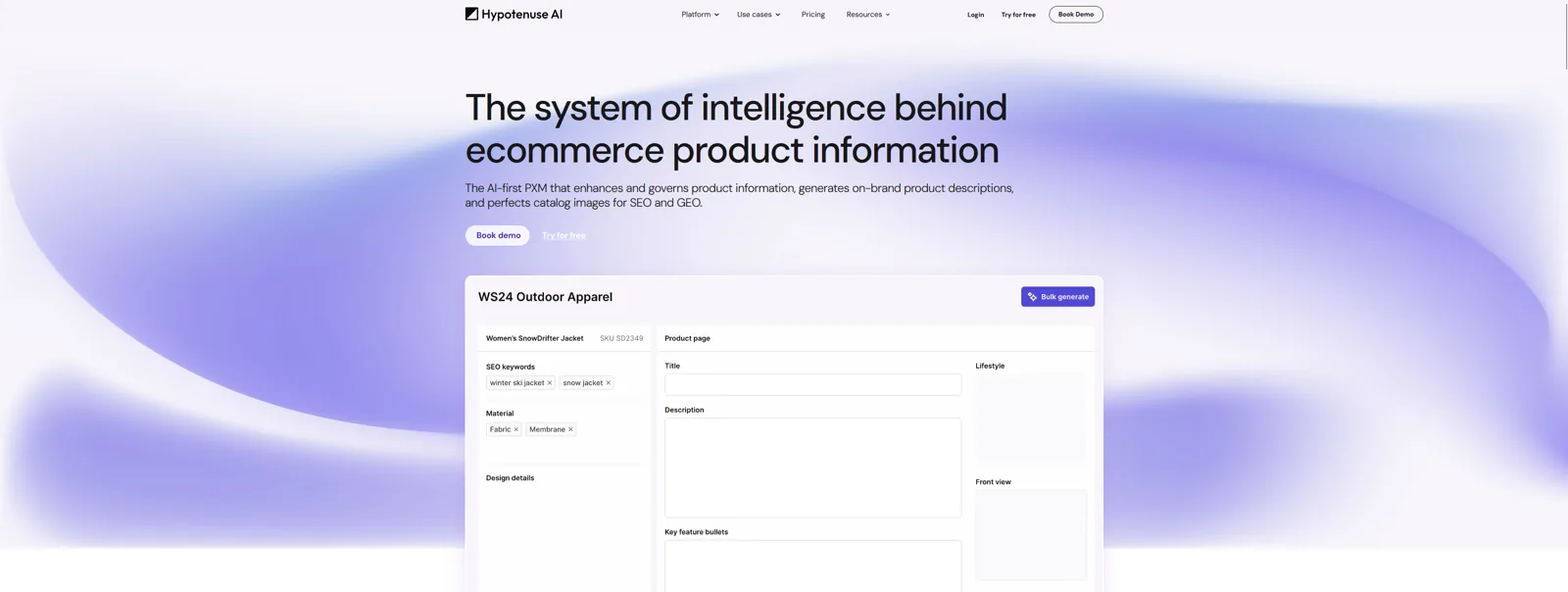
Task: Open the Pricing page
Action: 813,15
